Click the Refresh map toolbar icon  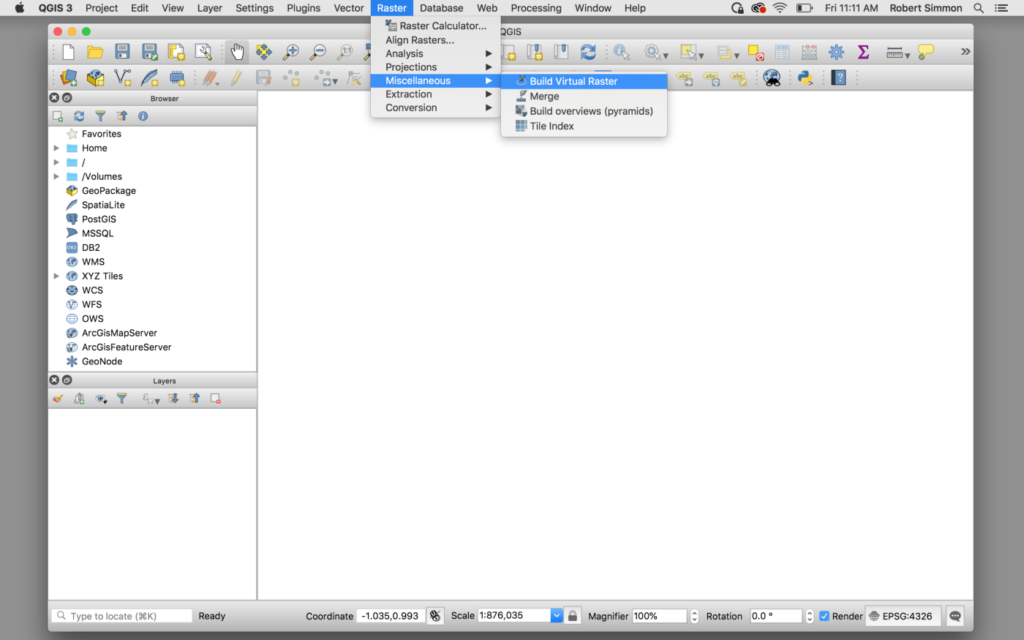click(588, 52)
